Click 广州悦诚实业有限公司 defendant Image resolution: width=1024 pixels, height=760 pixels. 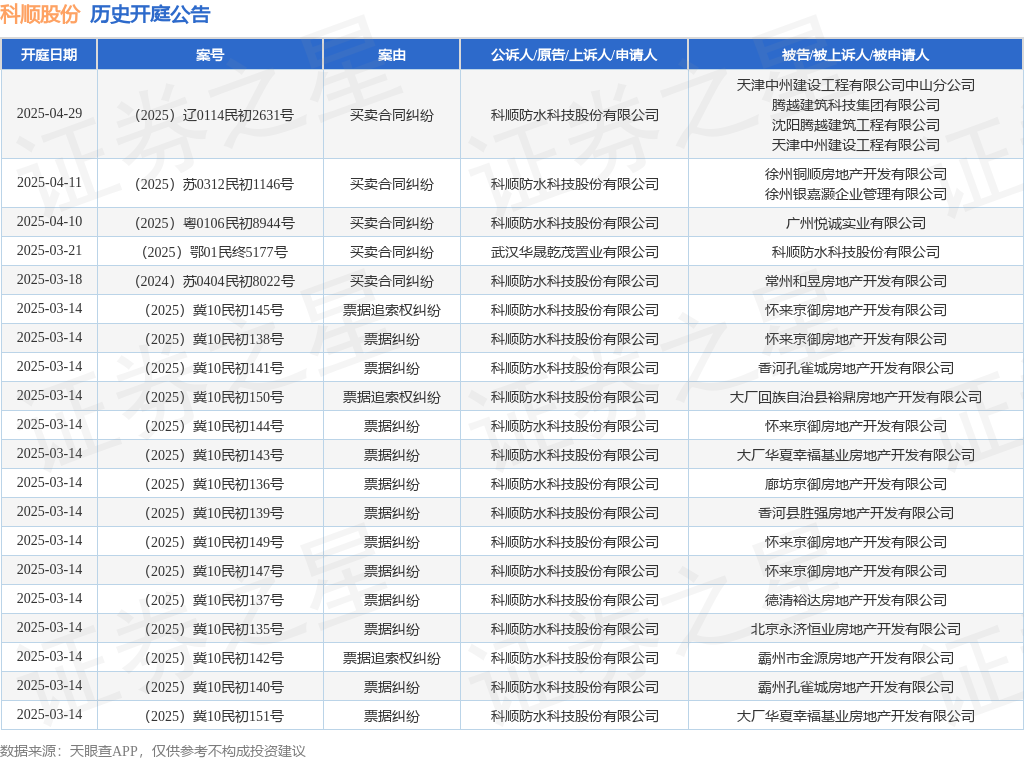pyautogui.click(x=856, y=223)
